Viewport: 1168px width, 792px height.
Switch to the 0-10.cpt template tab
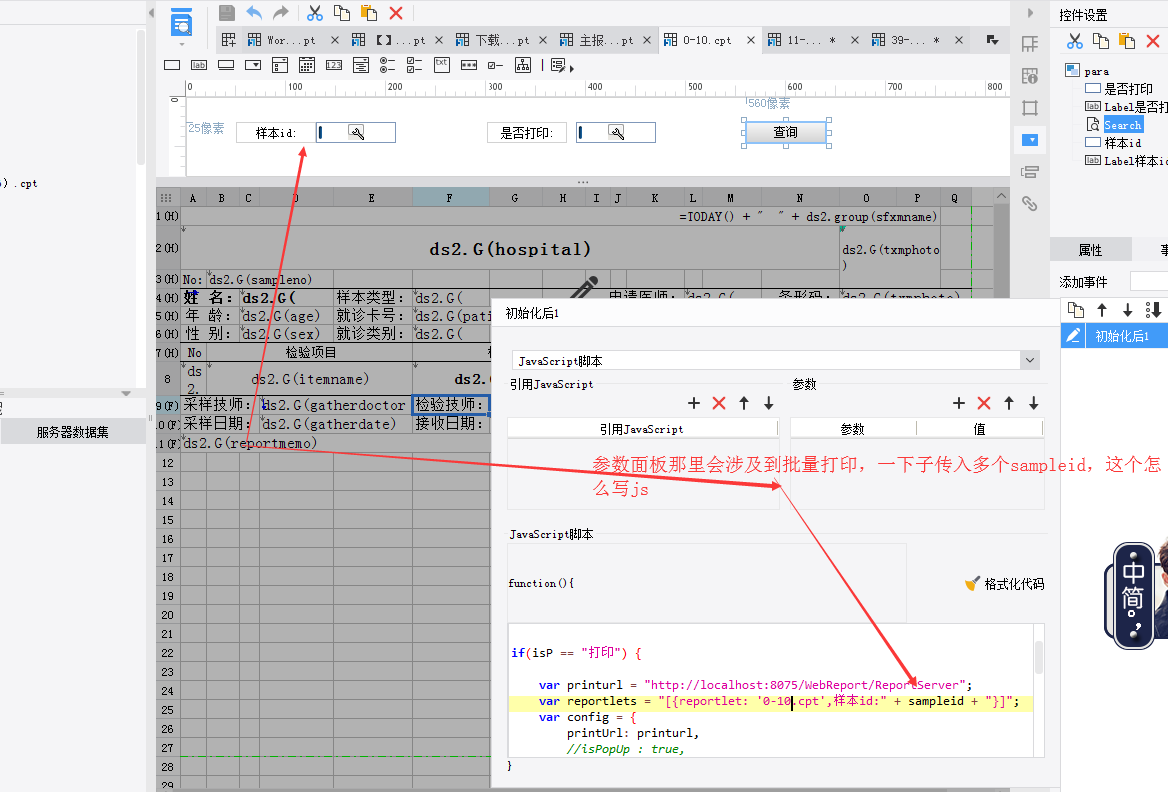(x=707, y=40)
